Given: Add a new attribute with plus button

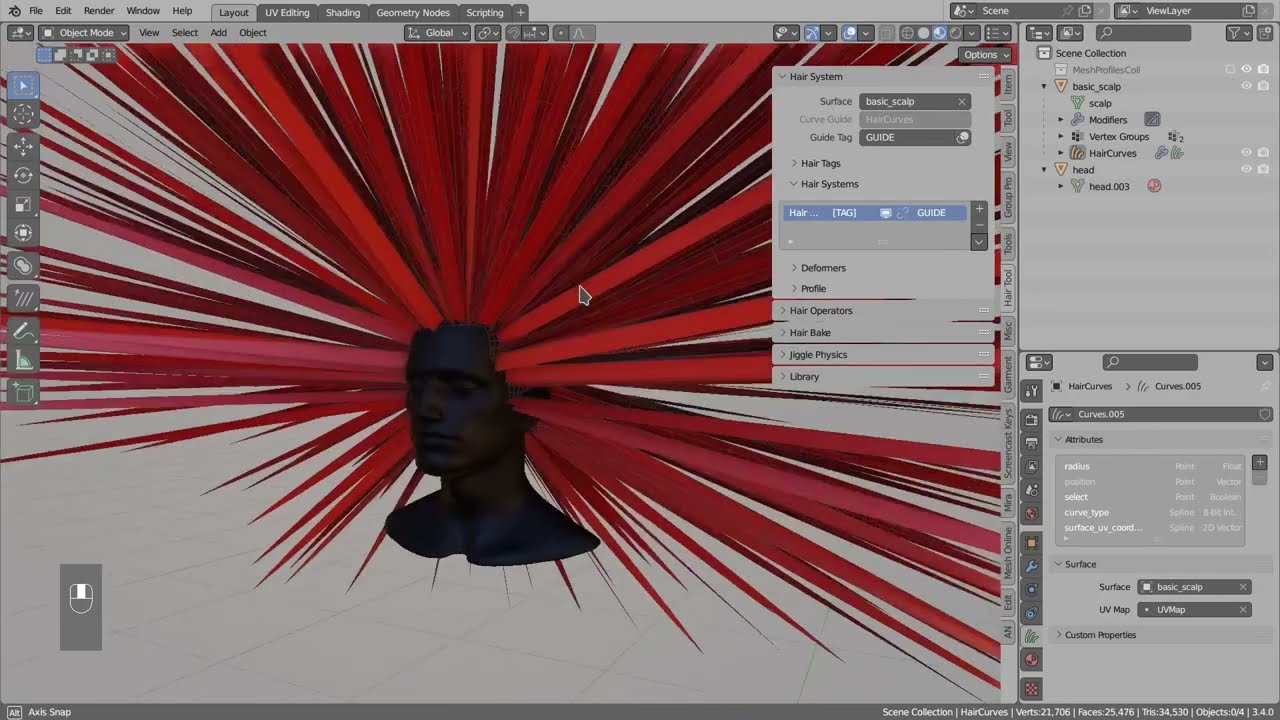Looking at the screenshot, I should tap(1260, 462).
